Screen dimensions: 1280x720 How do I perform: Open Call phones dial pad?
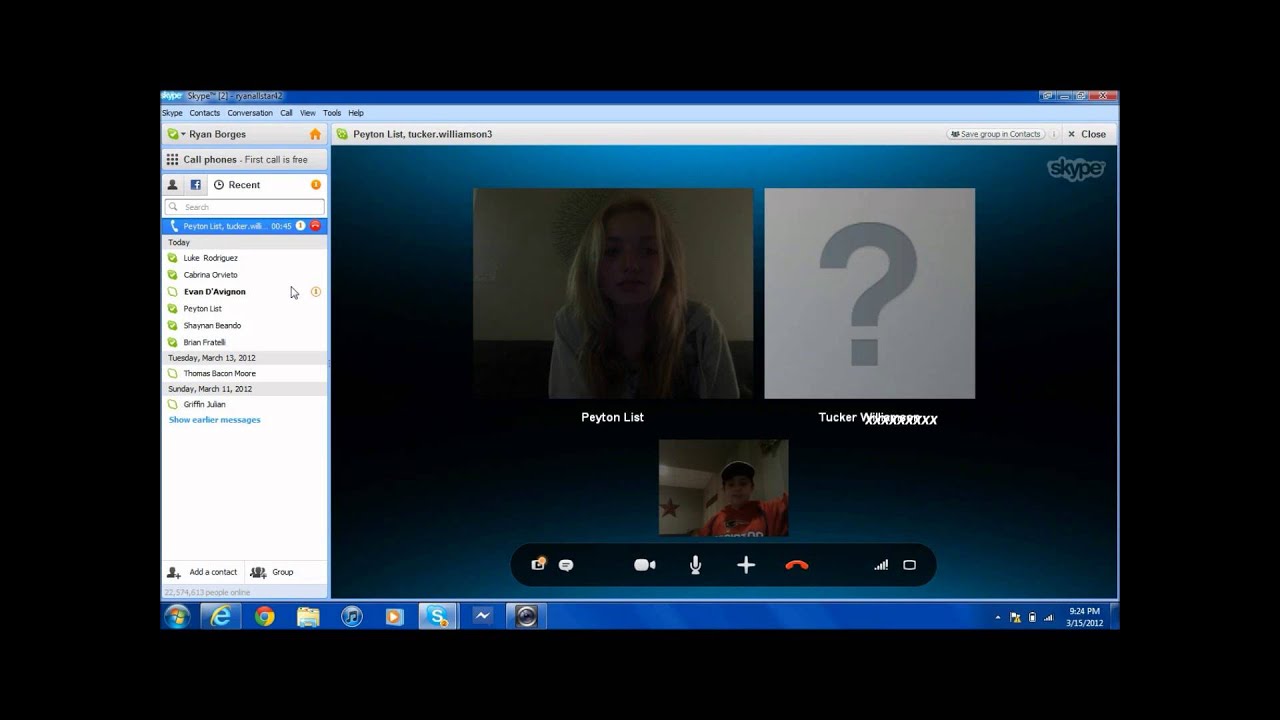tap(244, 159)
